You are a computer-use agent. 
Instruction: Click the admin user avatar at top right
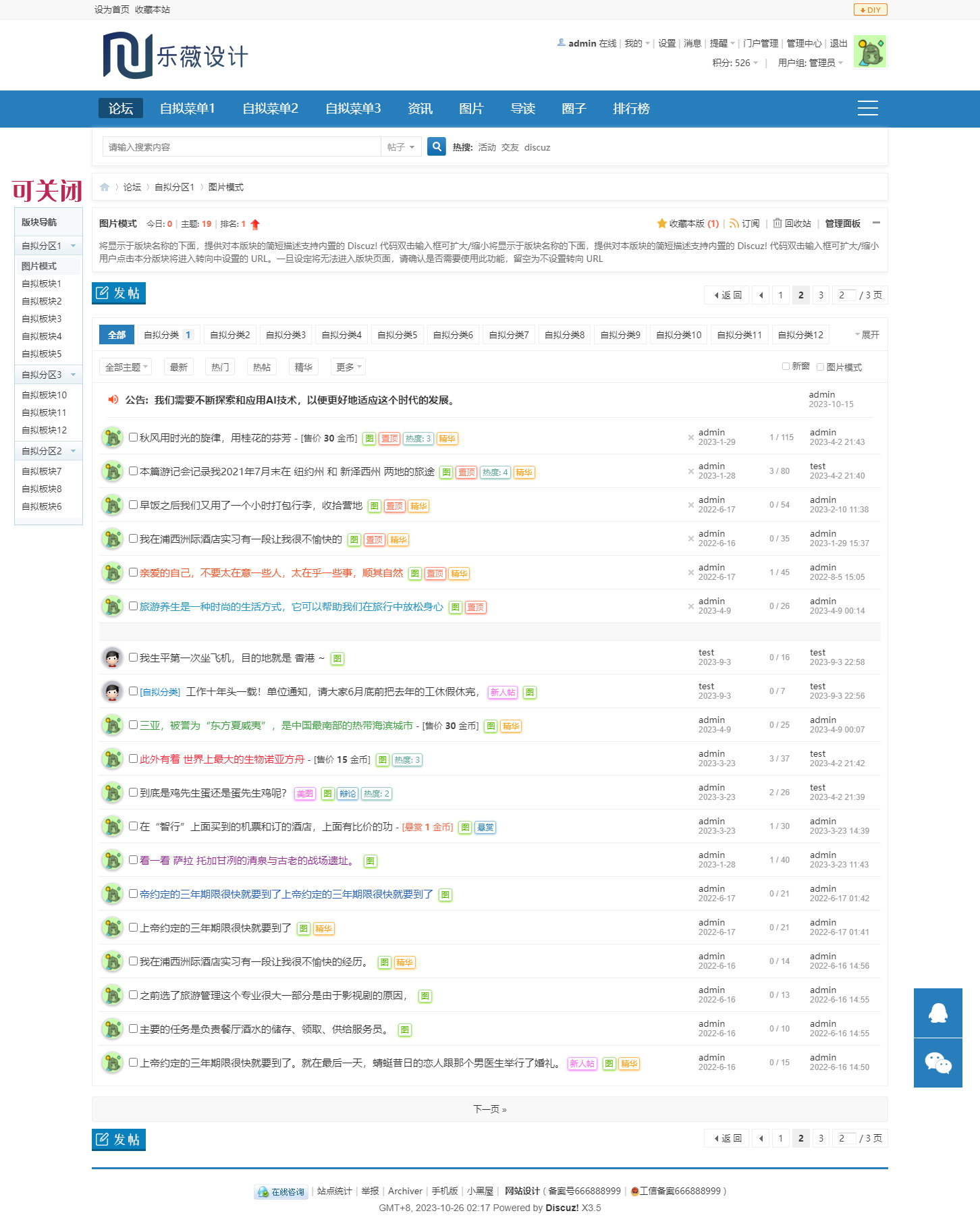coord(869,52)
